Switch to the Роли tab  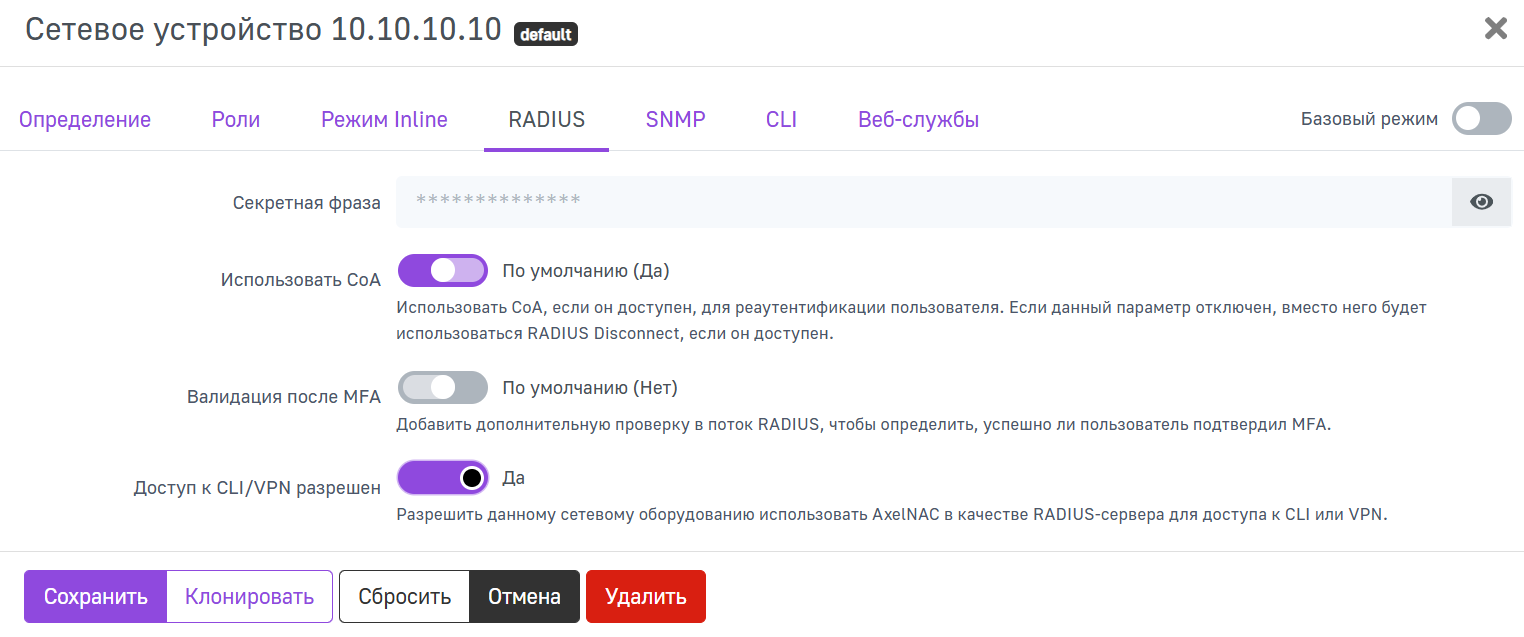click(236, 120)
